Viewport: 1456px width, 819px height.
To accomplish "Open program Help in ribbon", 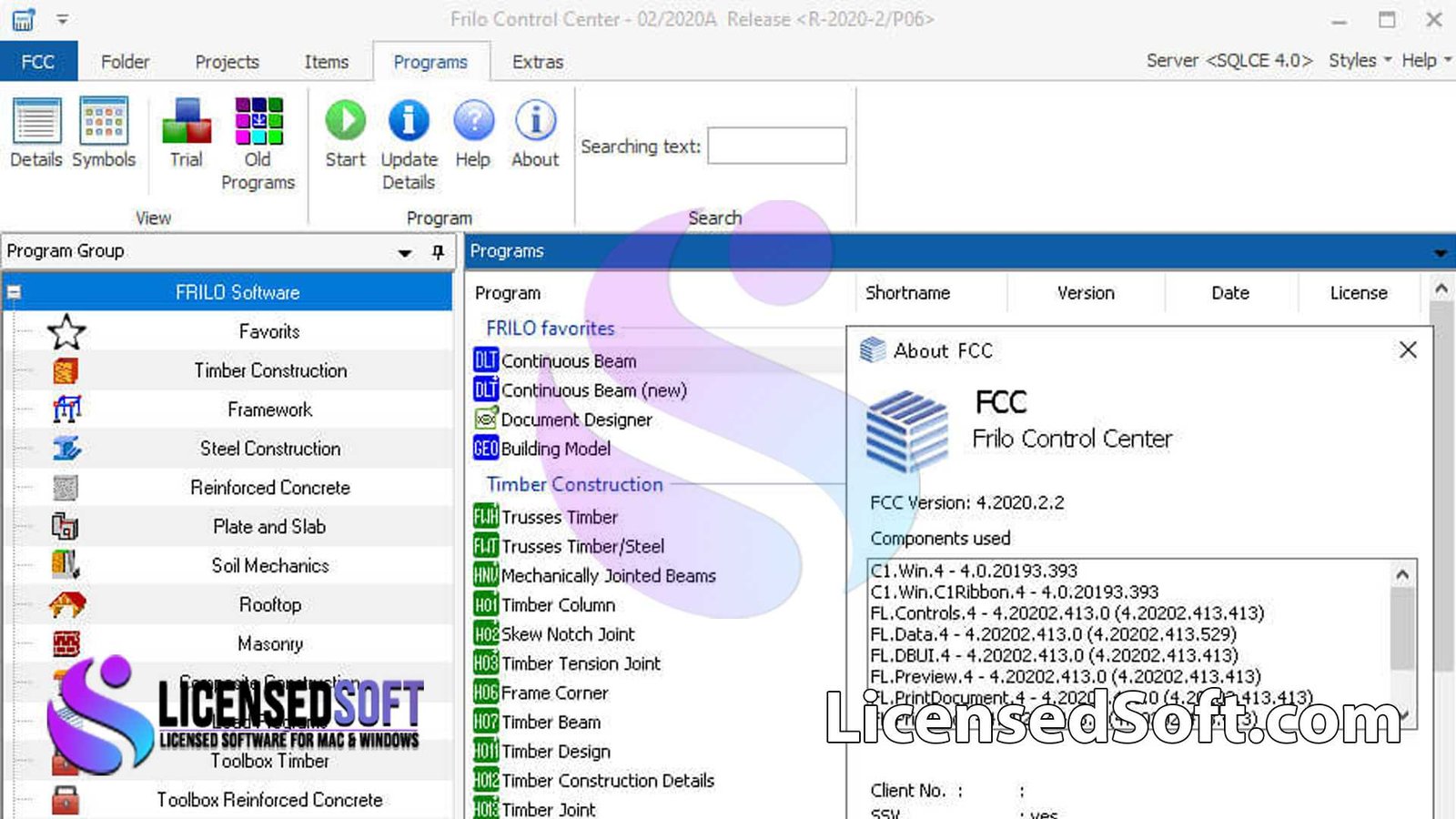I will [x=473, y=133].
